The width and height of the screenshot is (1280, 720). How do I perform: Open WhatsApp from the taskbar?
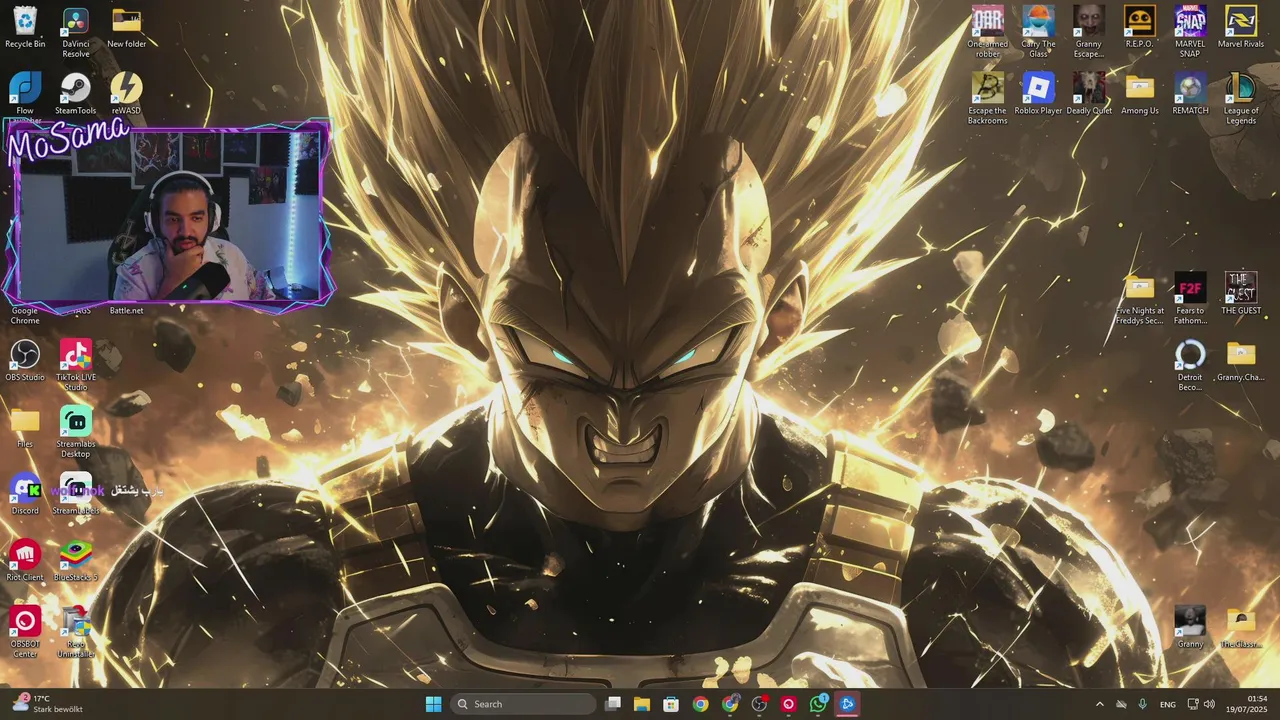click(x=818, y=704)
